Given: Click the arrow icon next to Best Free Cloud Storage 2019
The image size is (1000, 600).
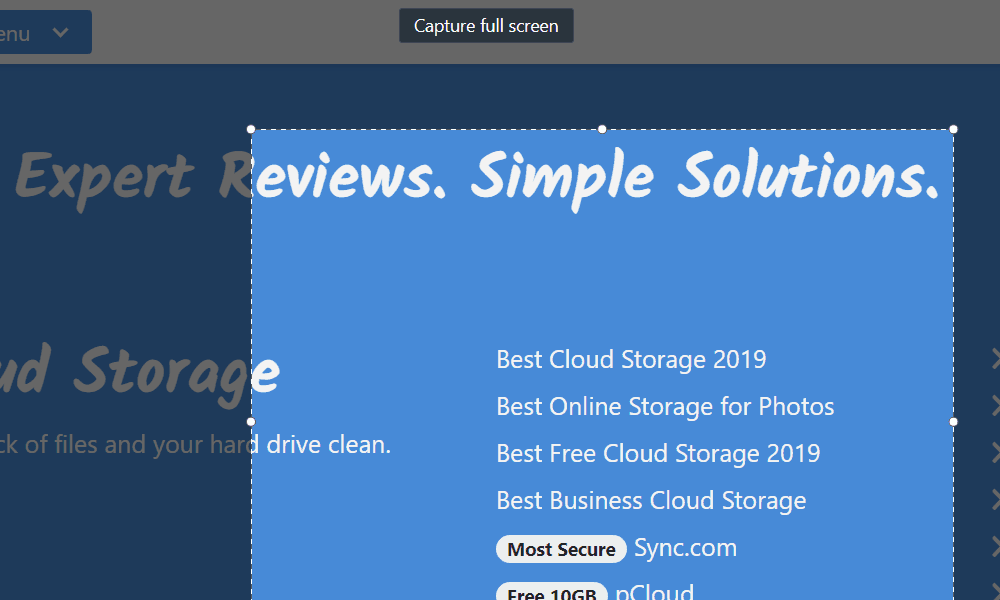Looking at the screenshot, I should [x=990, y=454].
